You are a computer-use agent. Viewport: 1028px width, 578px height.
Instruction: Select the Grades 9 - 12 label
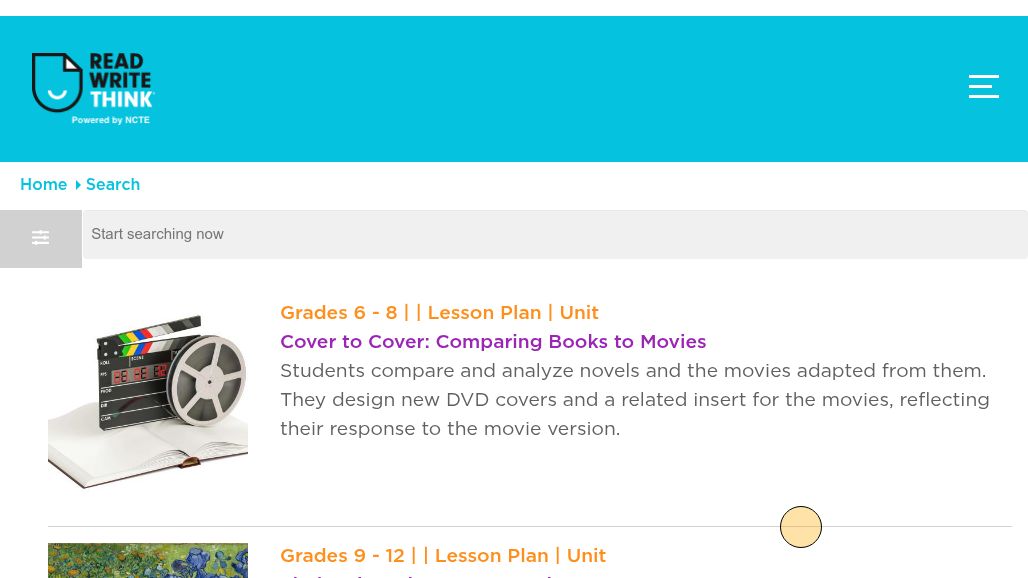point(342,556)
